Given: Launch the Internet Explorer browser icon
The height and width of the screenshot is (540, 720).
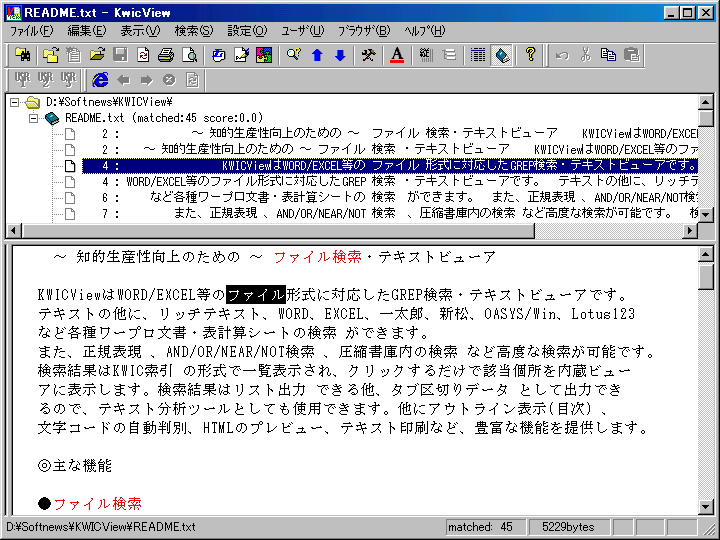Looking at the screenshot, I should 100,80.
